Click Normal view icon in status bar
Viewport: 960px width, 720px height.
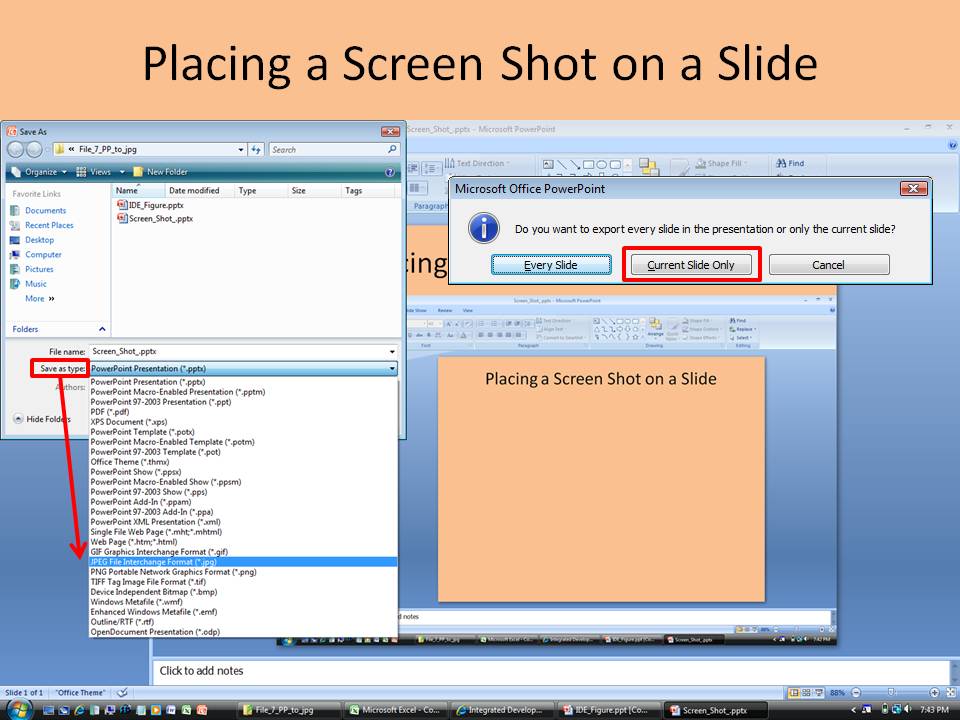(794, 692)
